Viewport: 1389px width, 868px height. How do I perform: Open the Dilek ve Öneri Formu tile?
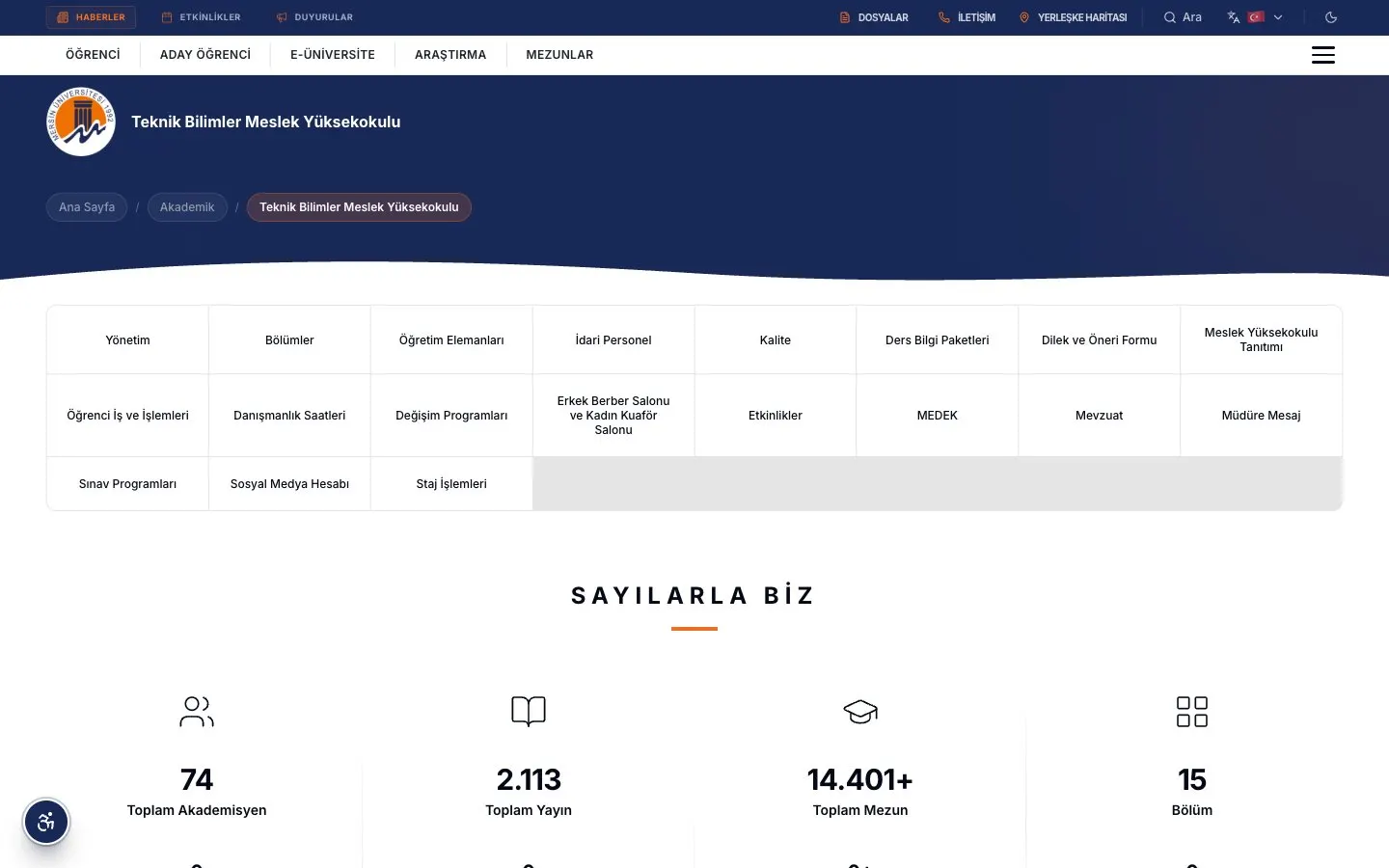tap(1100, 340)
